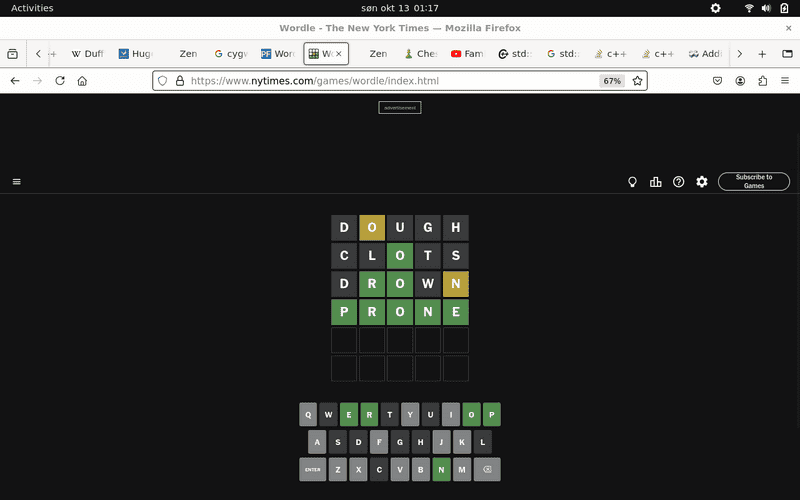Click the 67% zoom level indicator

coord(612,81)
